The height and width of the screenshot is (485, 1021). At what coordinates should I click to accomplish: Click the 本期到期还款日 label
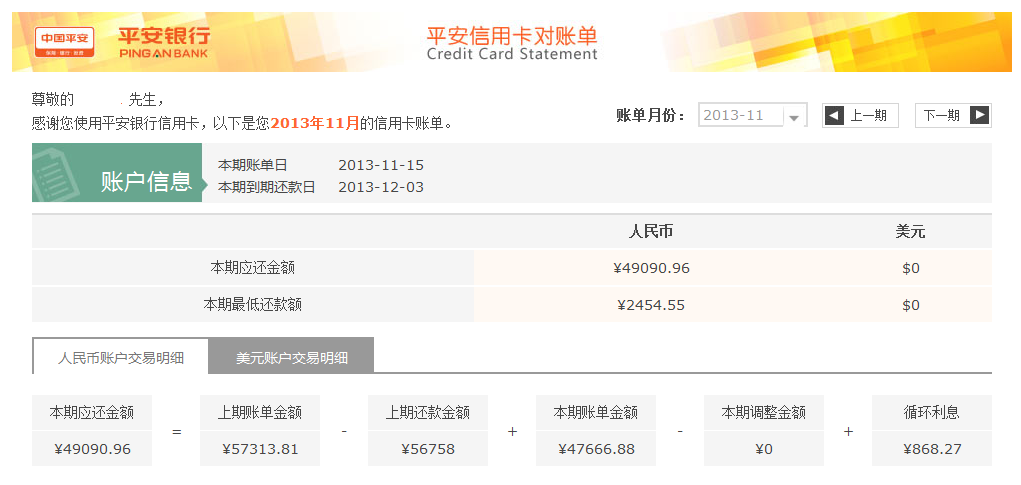point(266,187)
